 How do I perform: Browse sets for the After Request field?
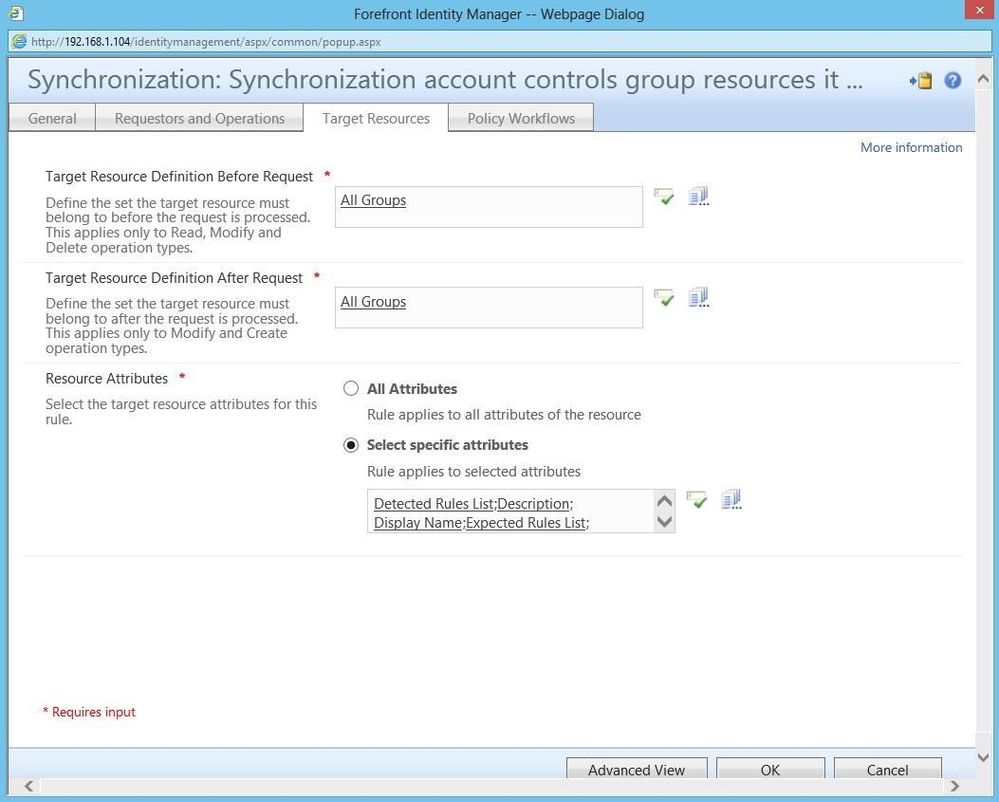click(699, 297)
